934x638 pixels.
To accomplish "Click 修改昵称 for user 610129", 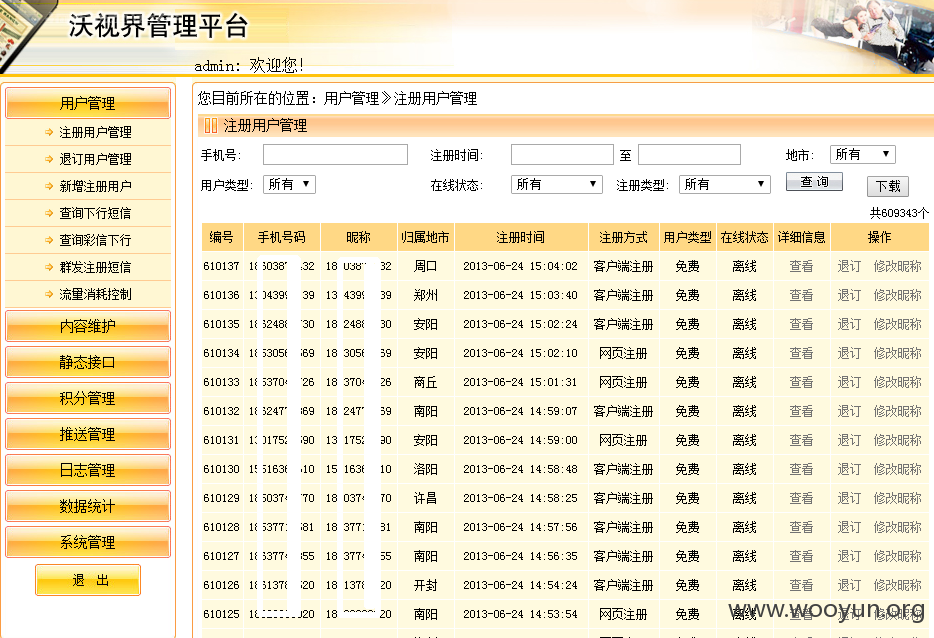I will pyautogui.click(x=897, y=499).
